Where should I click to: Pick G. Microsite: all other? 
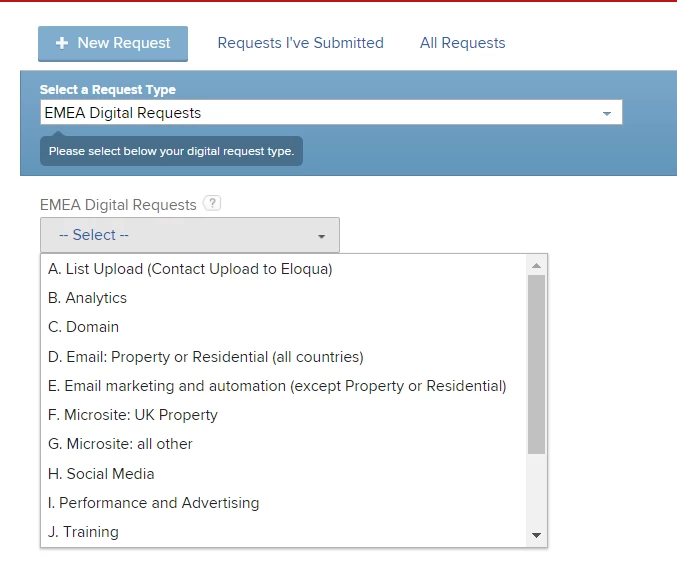(x=284, y=444)
